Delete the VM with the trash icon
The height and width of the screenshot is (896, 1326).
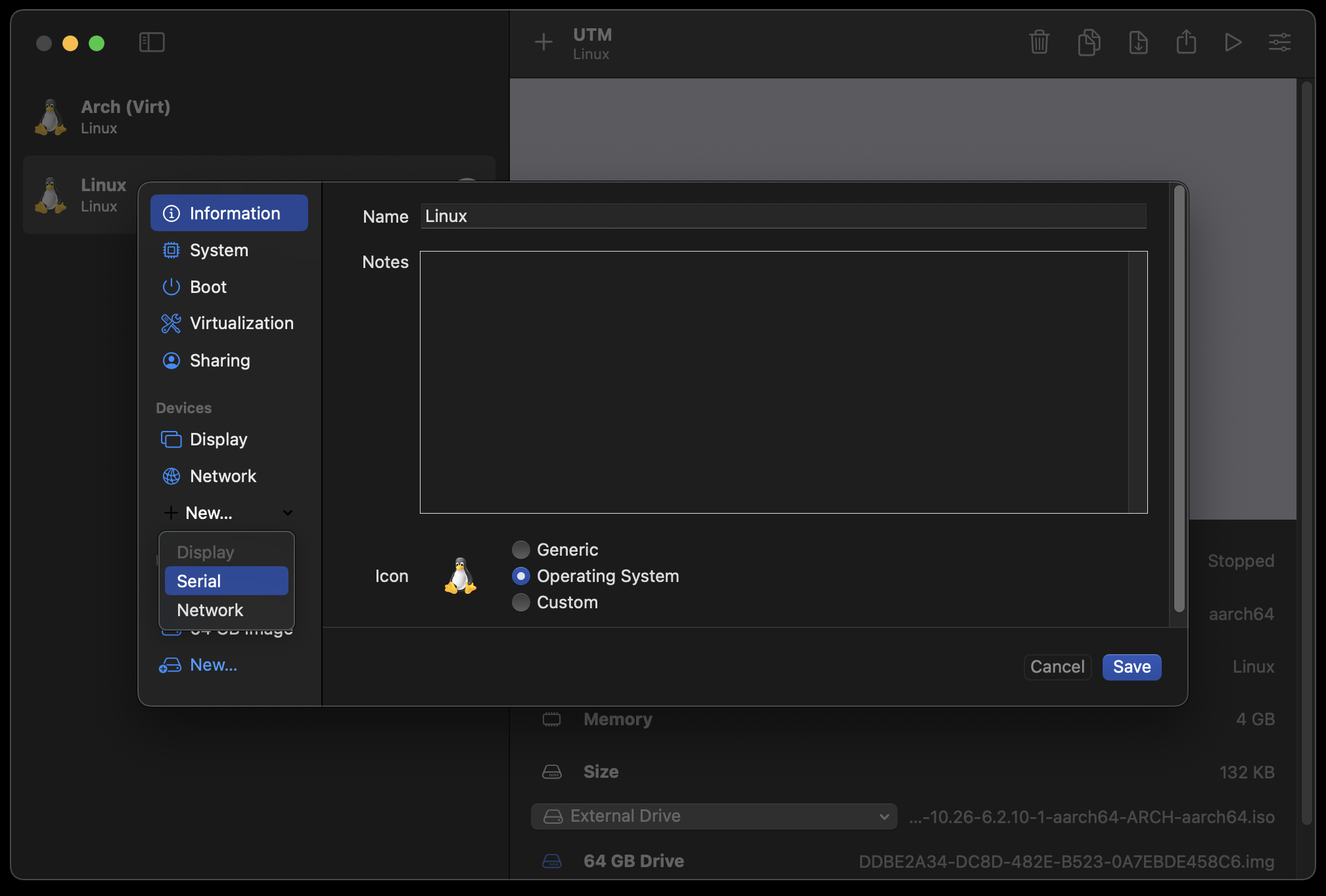[x=1039, y=43]
